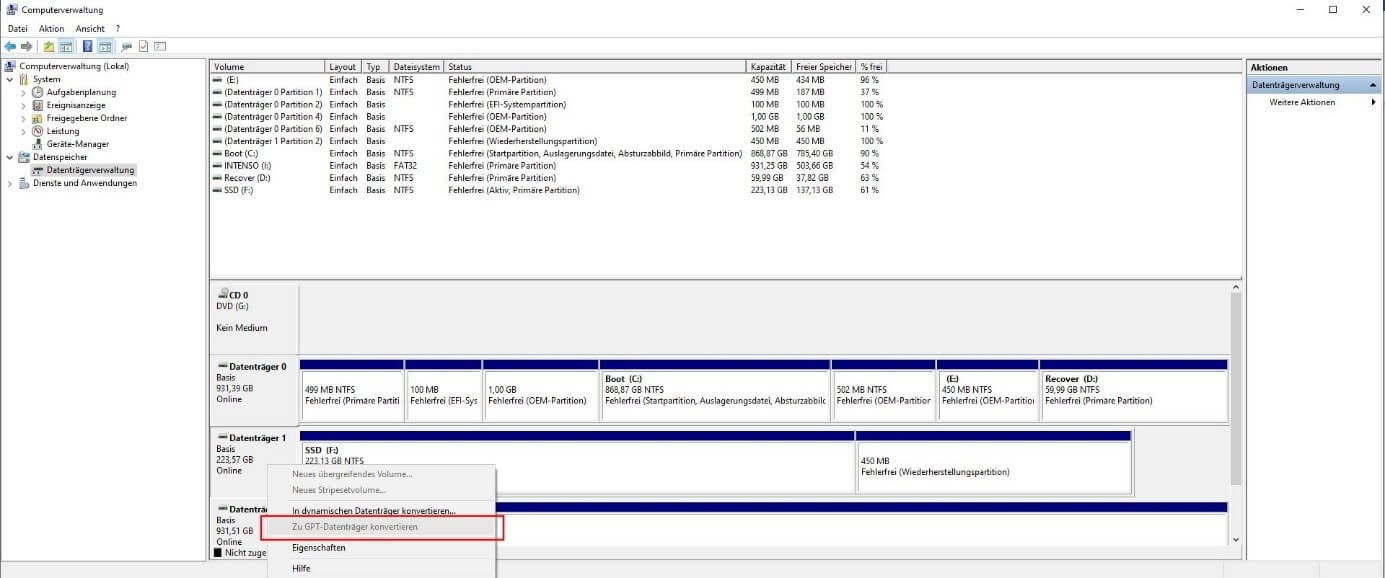Click the disk view vertical scrollbar thumb
This screenshot has width=1385, height=578.
[1236, 390]
